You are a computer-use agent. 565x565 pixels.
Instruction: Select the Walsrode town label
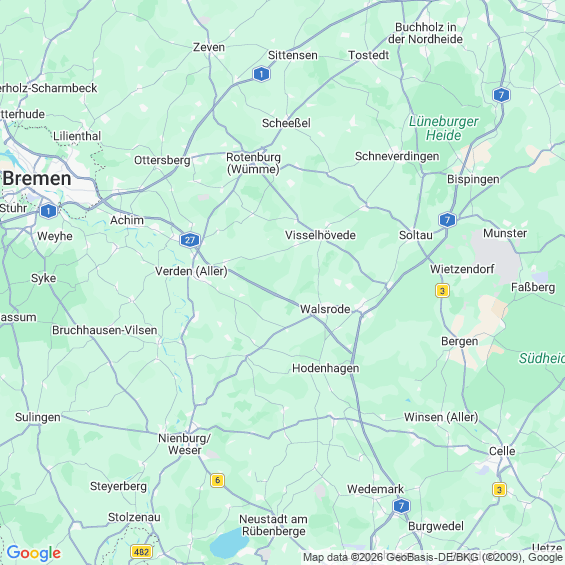coord(325,309)
